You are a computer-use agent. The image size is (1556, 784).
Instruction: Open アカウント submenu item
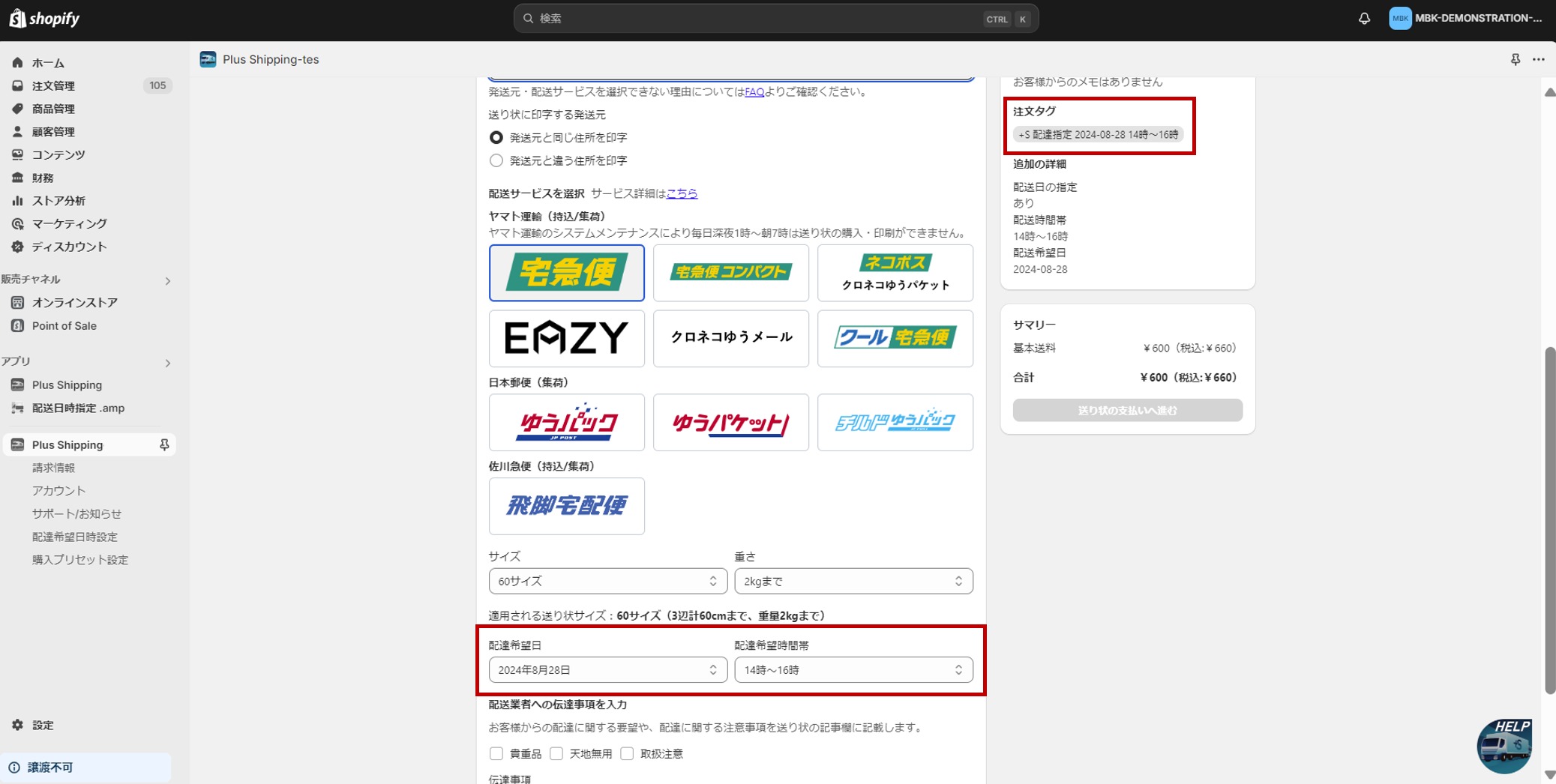pos(58,491)
